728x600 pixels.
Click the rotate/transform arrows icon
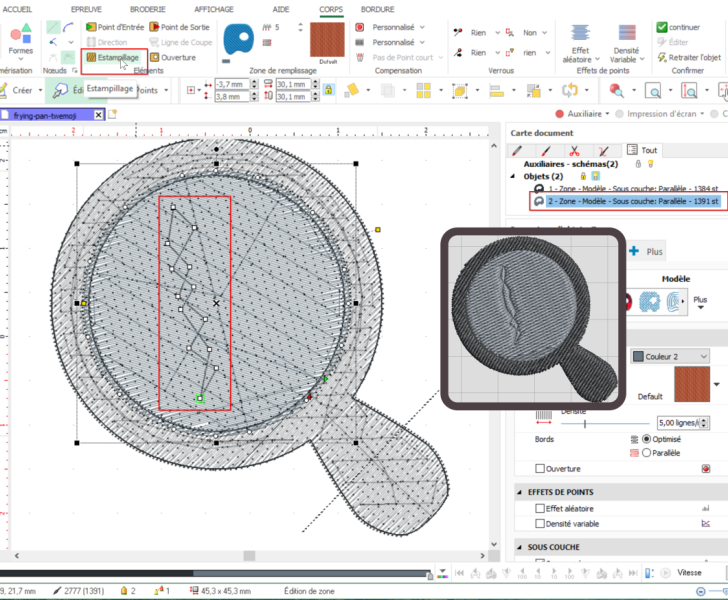click(570, 90)
